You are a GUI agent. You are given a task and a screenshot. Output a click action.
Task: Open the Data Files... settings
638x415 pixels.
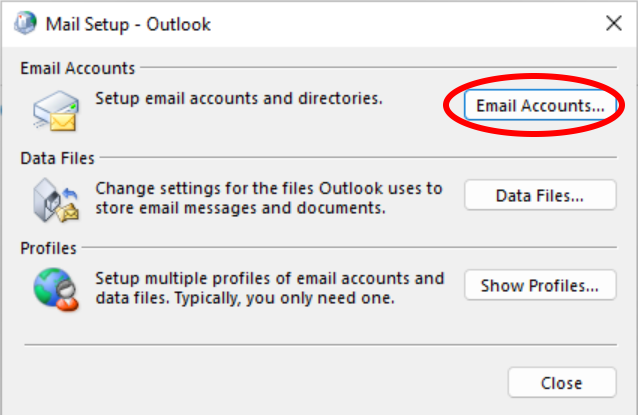point(540,195)
